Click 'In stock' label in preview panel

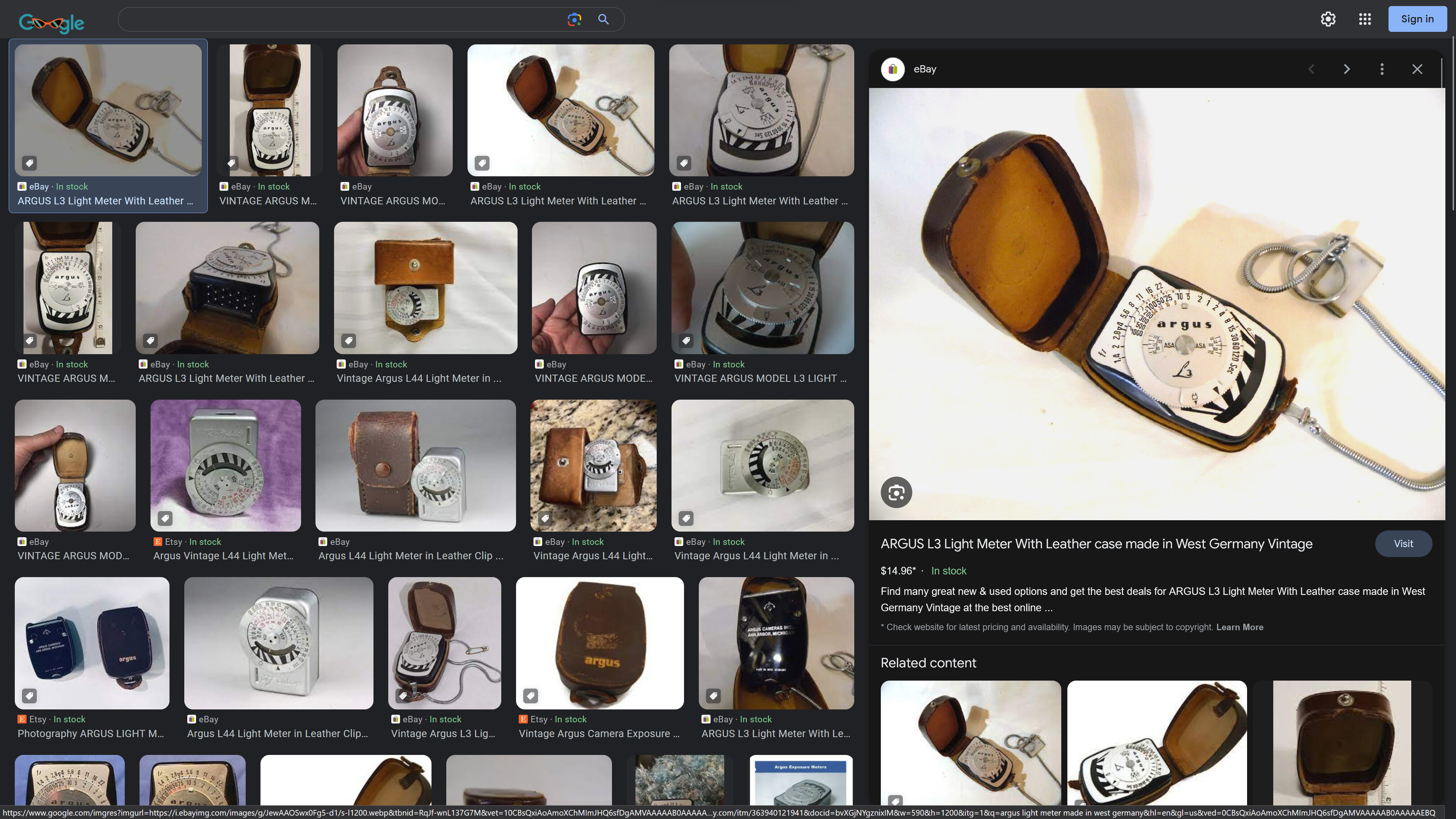[x=948, y=571]
